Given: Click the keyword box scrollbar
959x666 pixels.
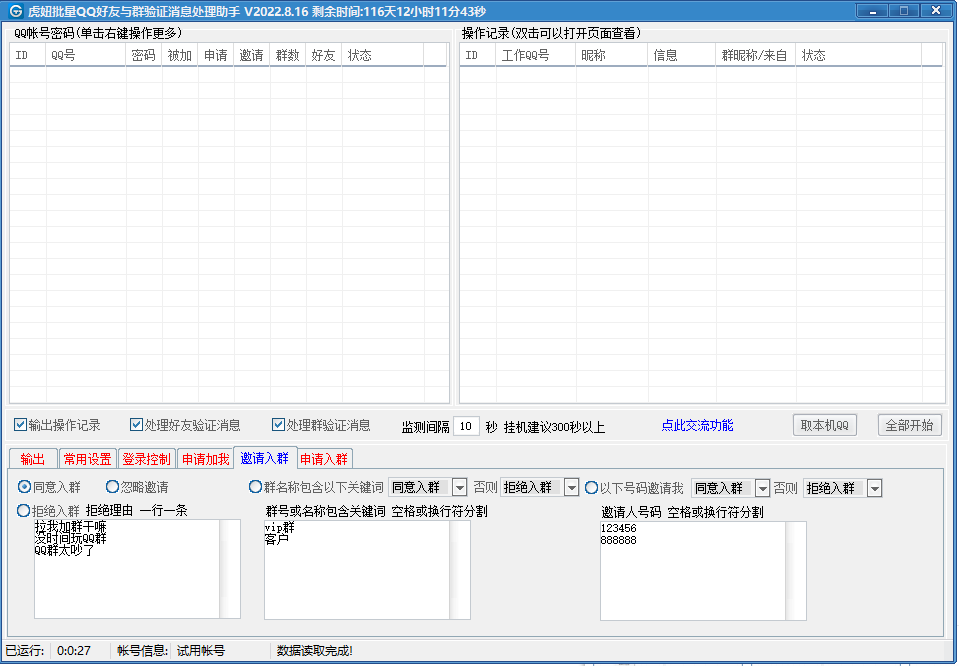Looking at the screenshot, I should 460,570.
